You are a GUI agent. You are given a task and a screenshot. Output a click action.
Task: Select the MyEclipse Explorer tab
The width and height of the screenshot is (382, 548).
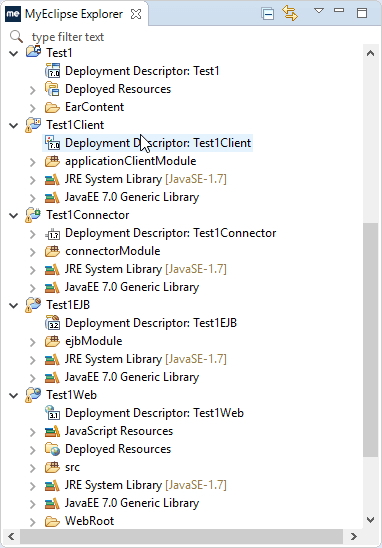click(x=74, y=14)
